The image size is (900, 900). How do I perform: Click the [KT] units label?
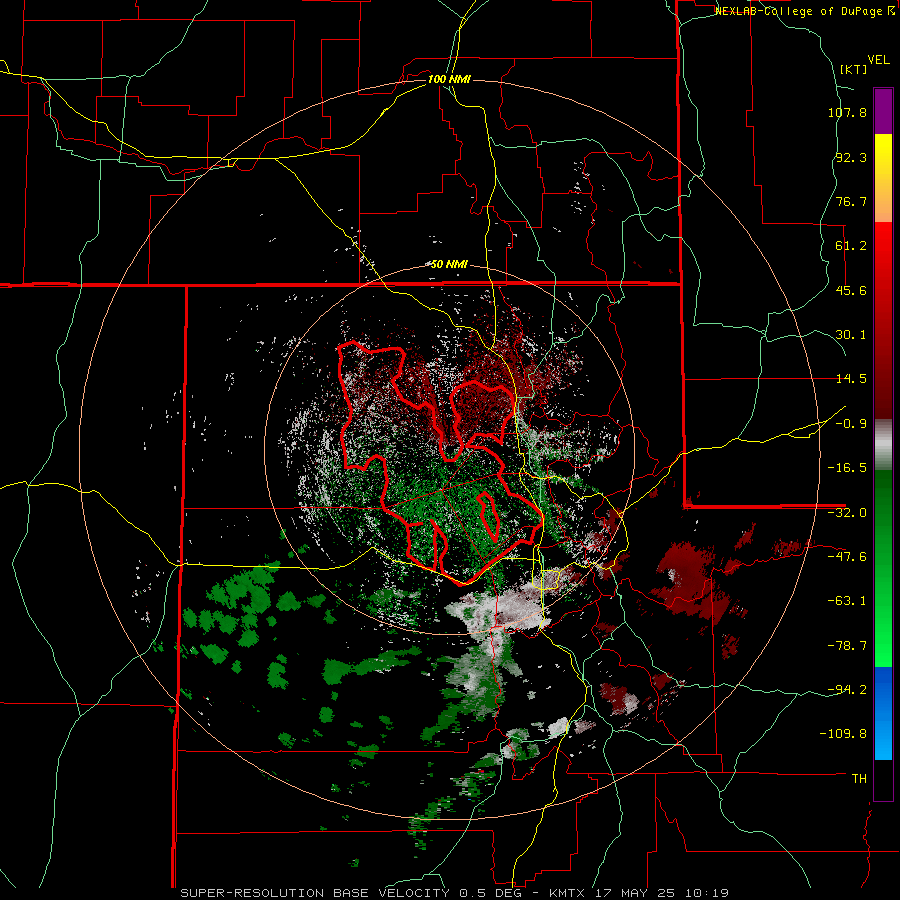854,69
